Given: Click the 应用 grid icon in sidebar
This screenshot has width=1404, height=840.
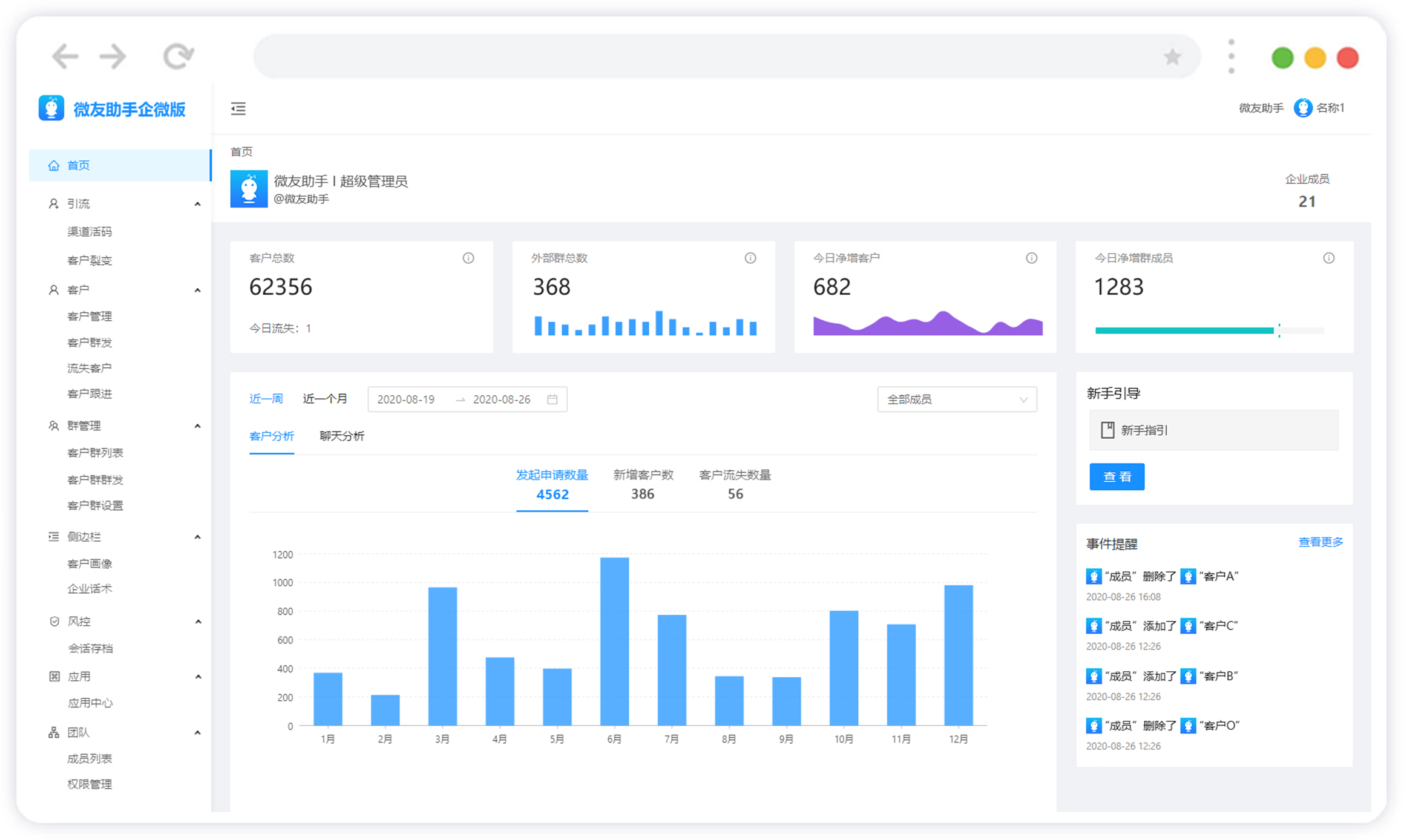Looking at the screenshot, I should click(54, 677).
